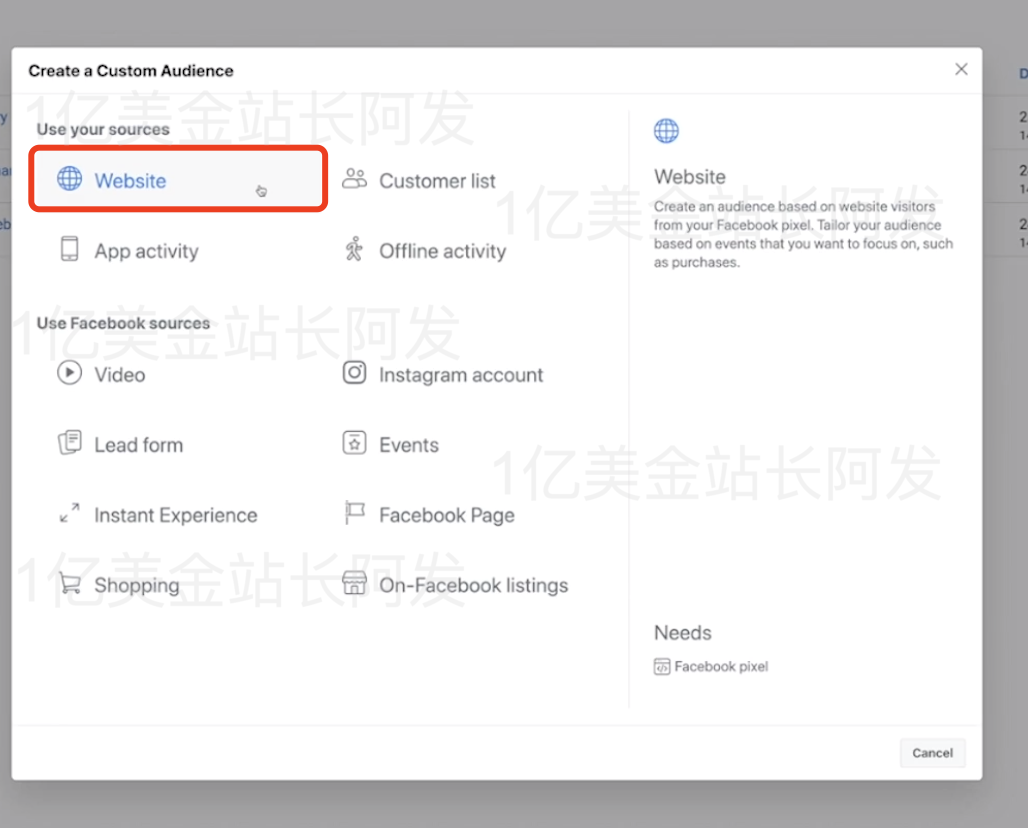
Task: Select the Shopping cart icon
Action: click(69, 585)
